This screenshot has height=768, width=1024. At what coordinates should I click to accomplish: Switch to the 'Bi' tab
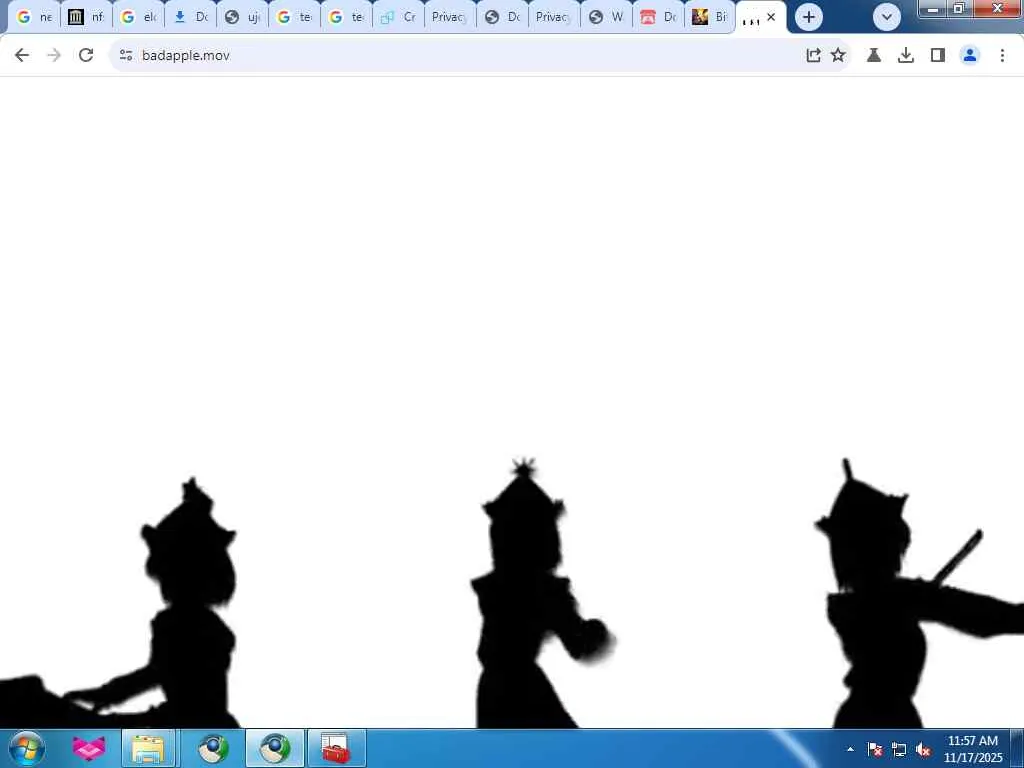tap(711, 17)
